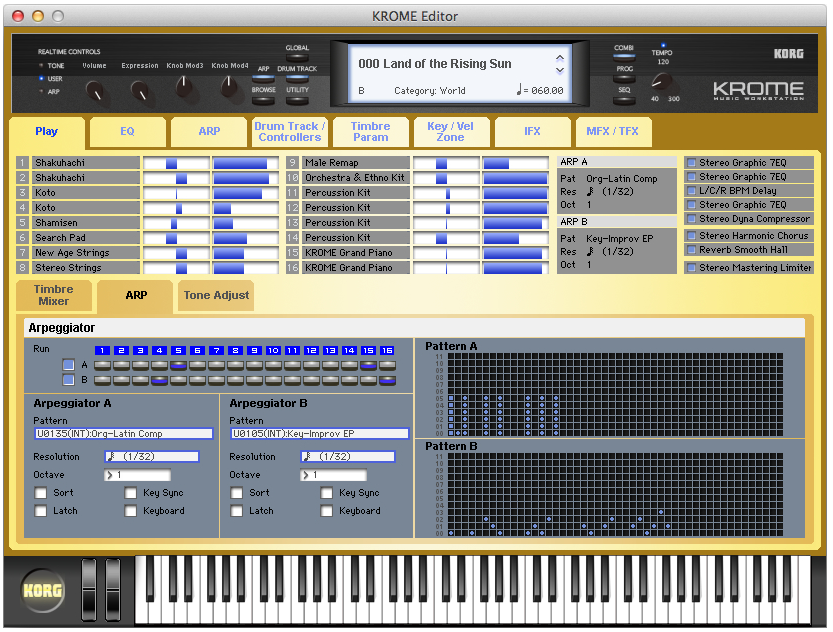Viewport: 833px width, 632px height.
Task: Click the right modulation wheel
Action: (x=113, y=590)
